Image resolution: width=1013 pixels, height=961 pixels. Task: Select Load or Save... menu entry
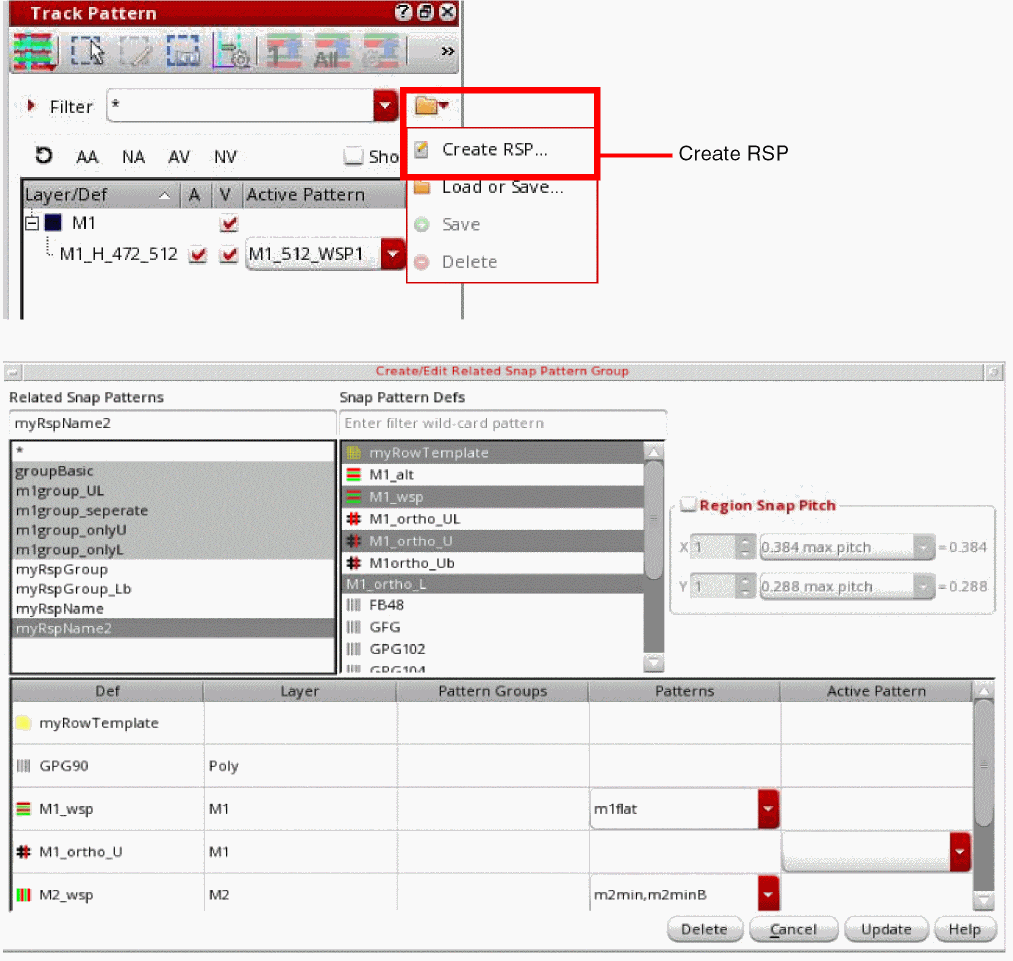502,187
